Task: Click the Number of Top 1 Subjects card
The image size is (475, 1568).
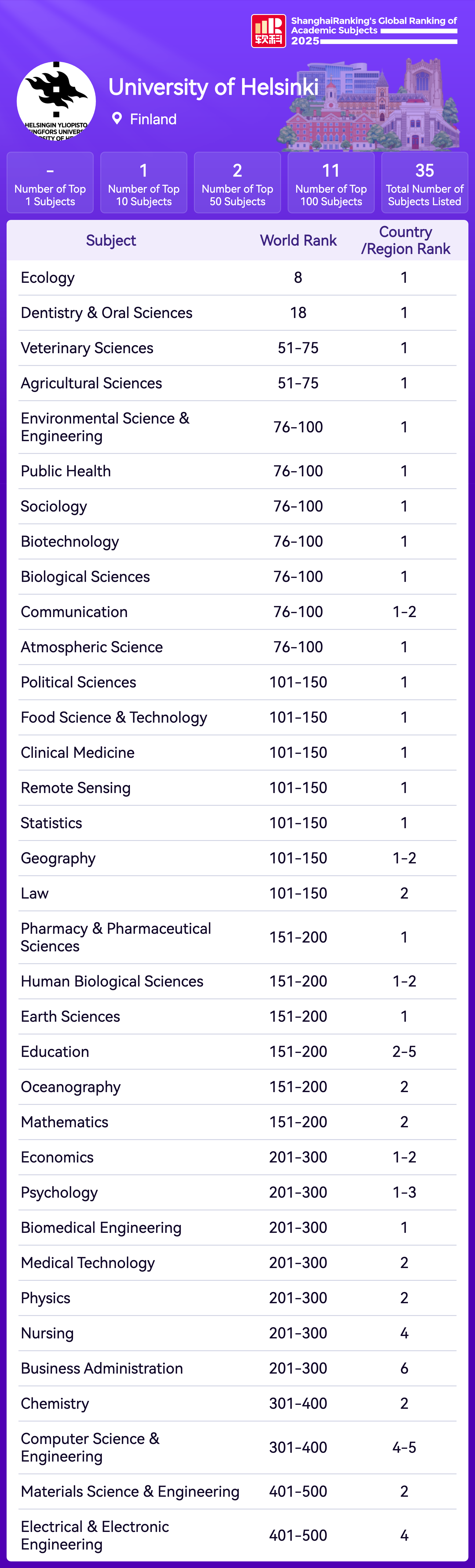Action: (x=50, y=183)
